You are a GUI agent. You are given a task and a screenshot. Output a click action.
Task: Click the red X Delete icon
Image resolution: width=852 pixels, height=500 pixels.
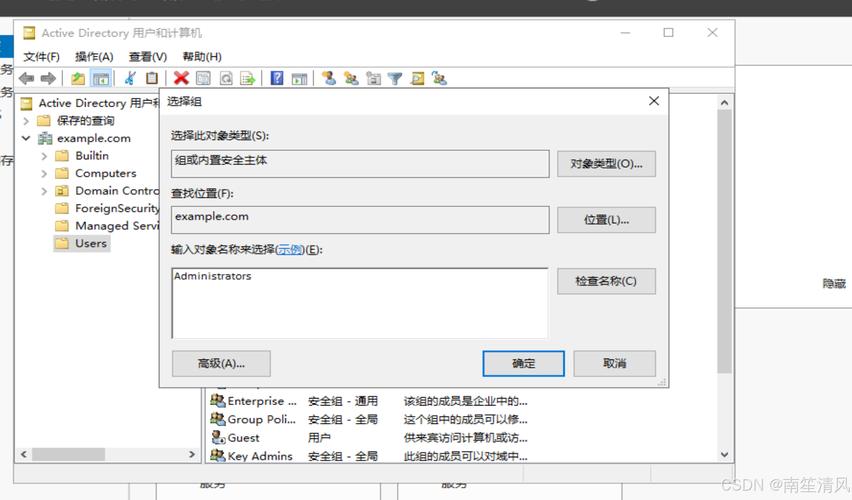pos(181,79)
